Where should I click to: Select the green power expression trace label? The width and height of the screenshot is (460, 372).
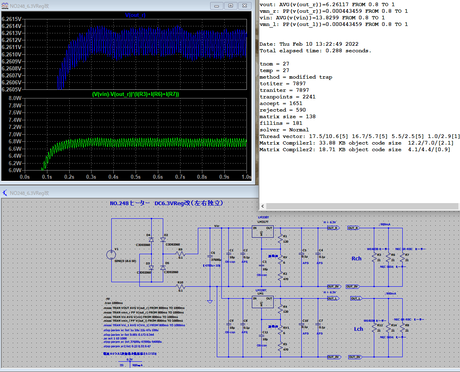135,95
